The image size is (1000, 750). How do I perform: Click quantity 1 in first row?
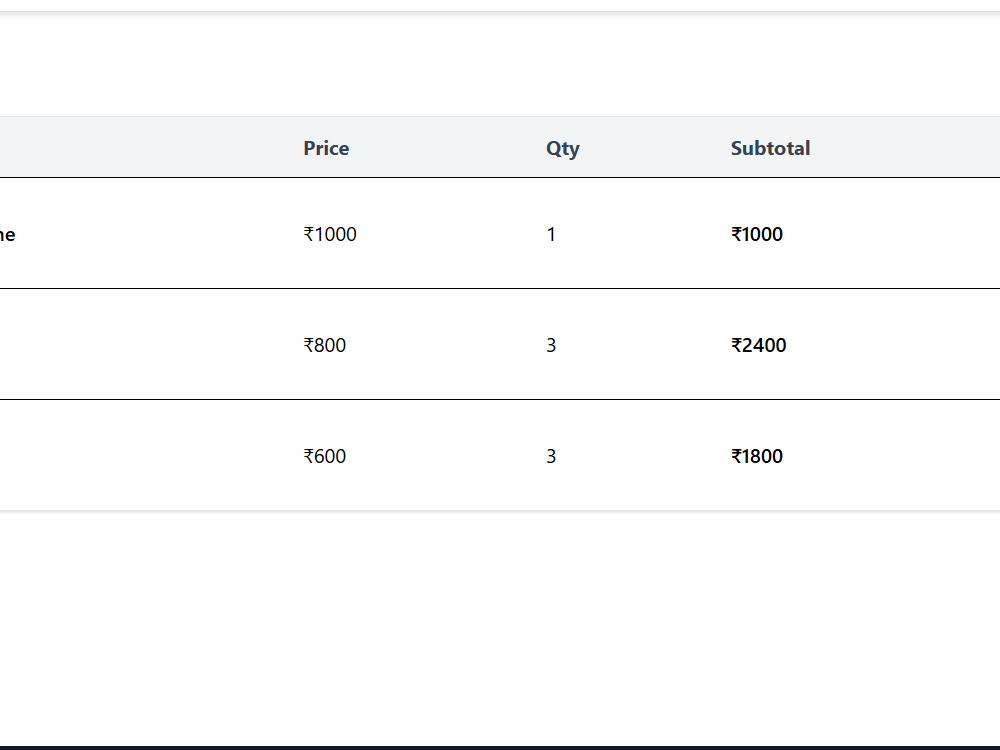click(x=551, y=234)
